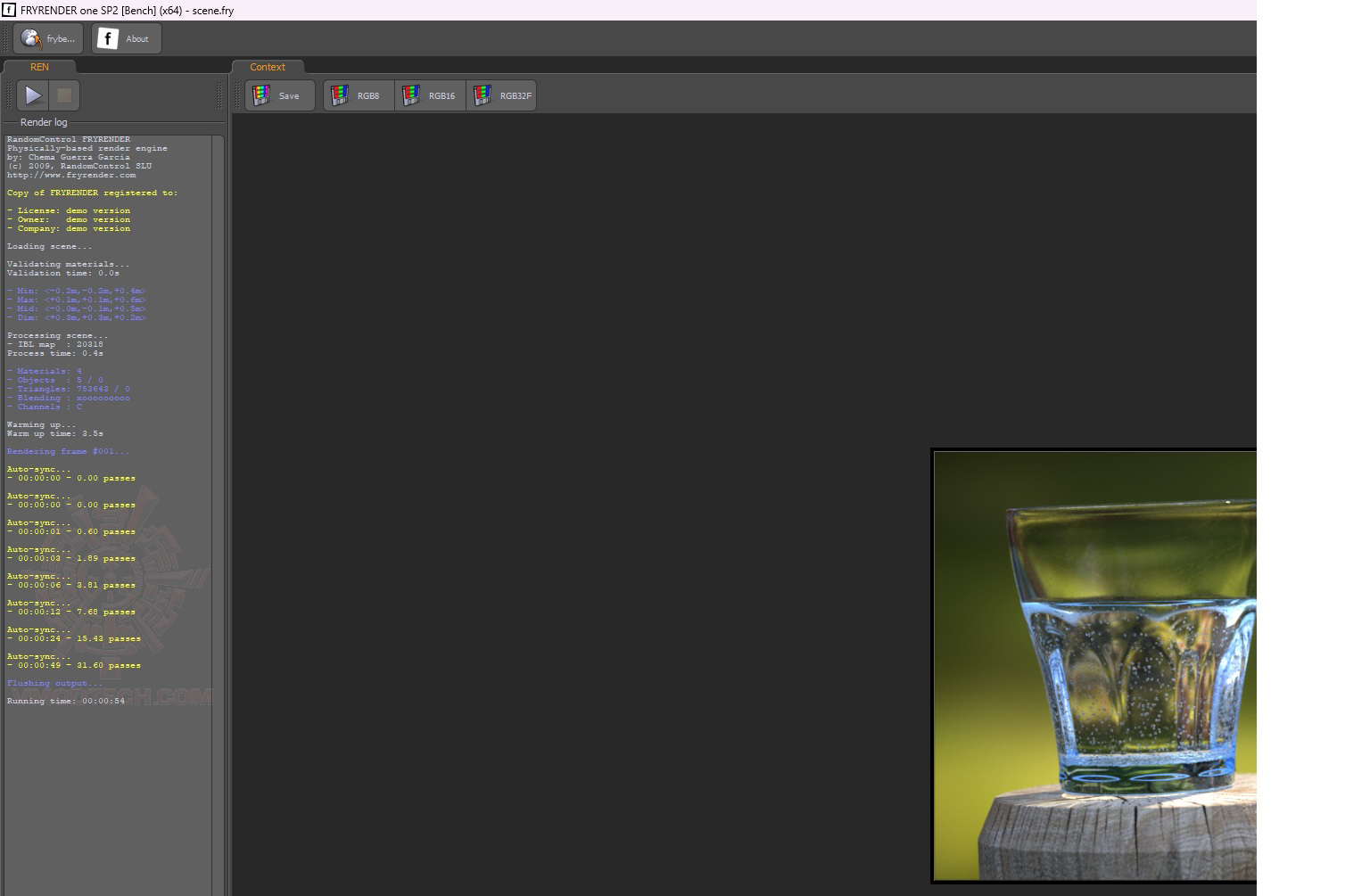The image size is (1370, 896).
Task: Open the About dialog
Action: 126,38
